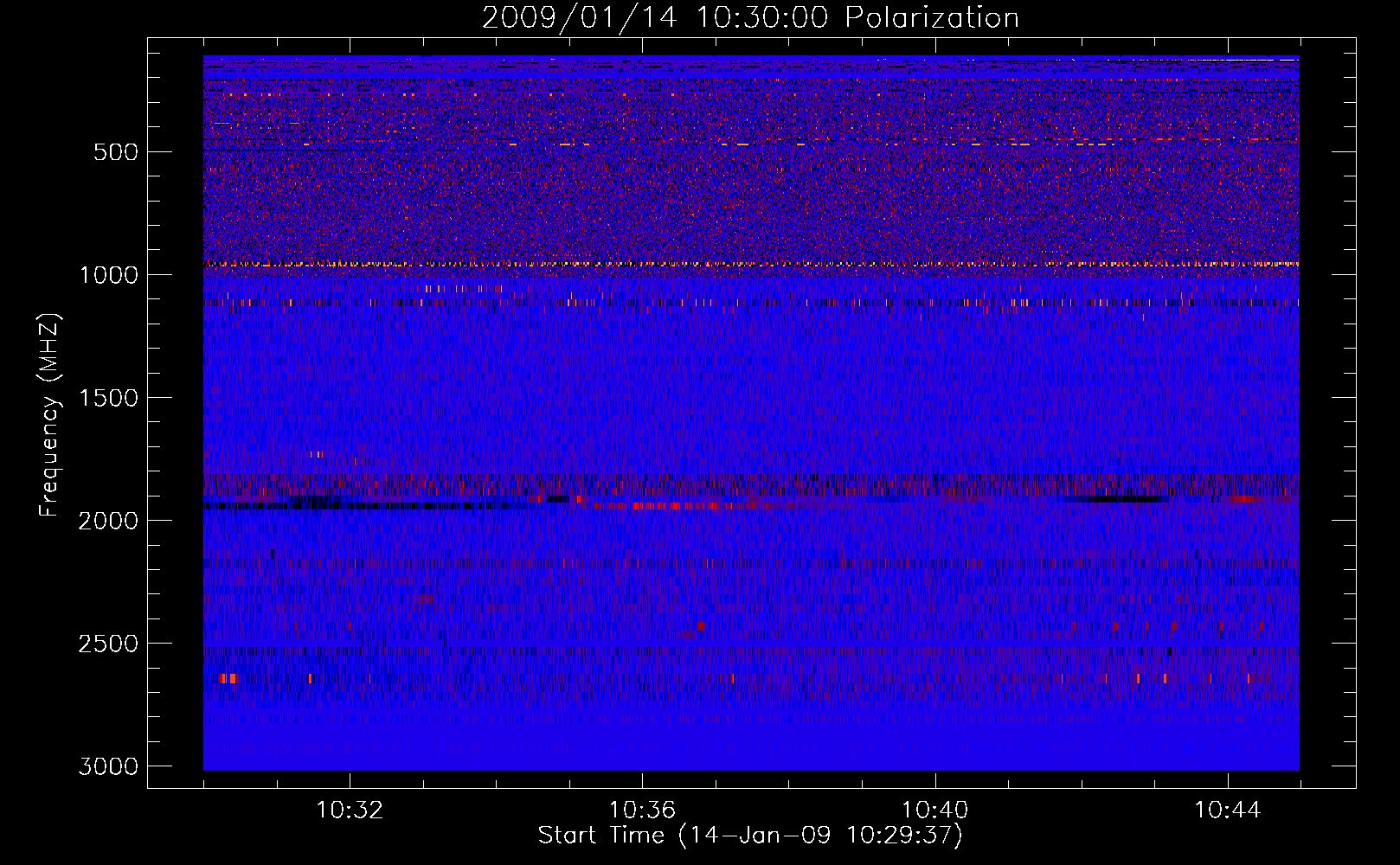This screenshot has height=865, width=1400.
Task: Click the 500 frequency tick label
Action: tap(116, 152)
